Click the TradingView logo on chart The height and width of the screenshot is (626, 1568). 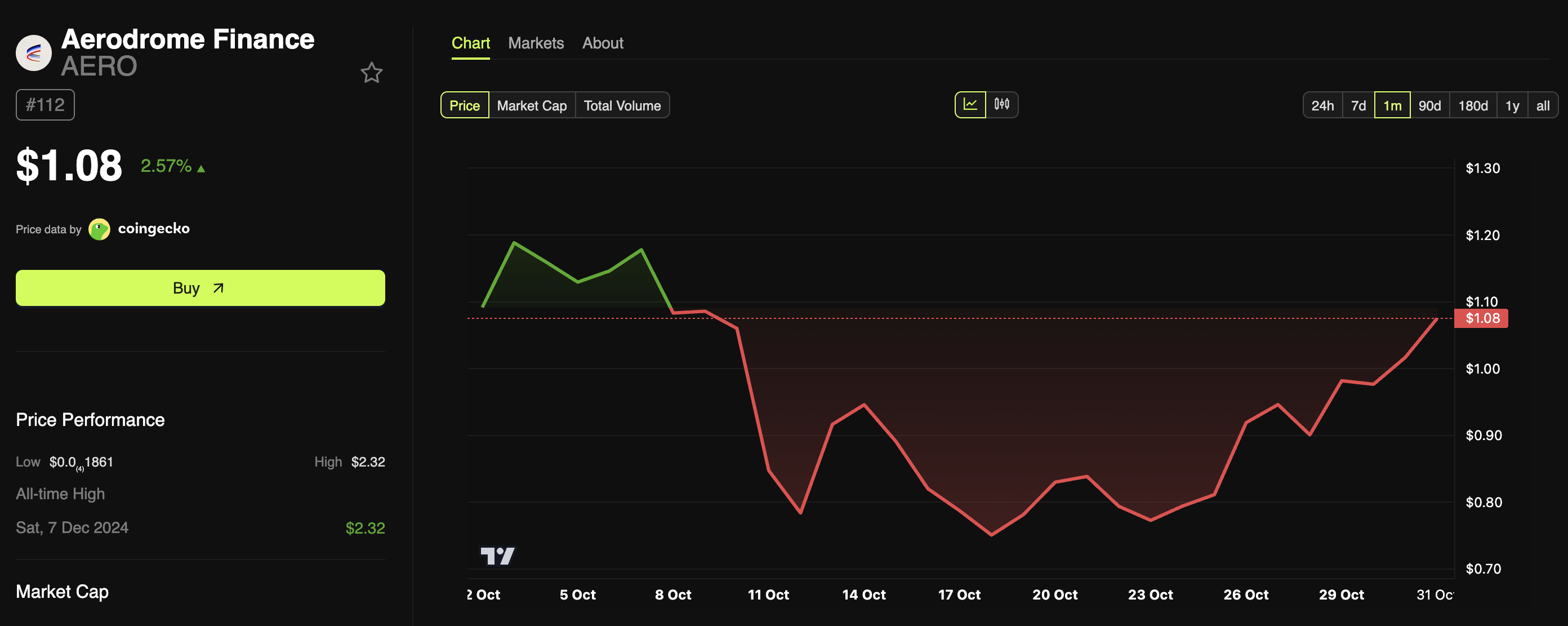click(497, 556)
